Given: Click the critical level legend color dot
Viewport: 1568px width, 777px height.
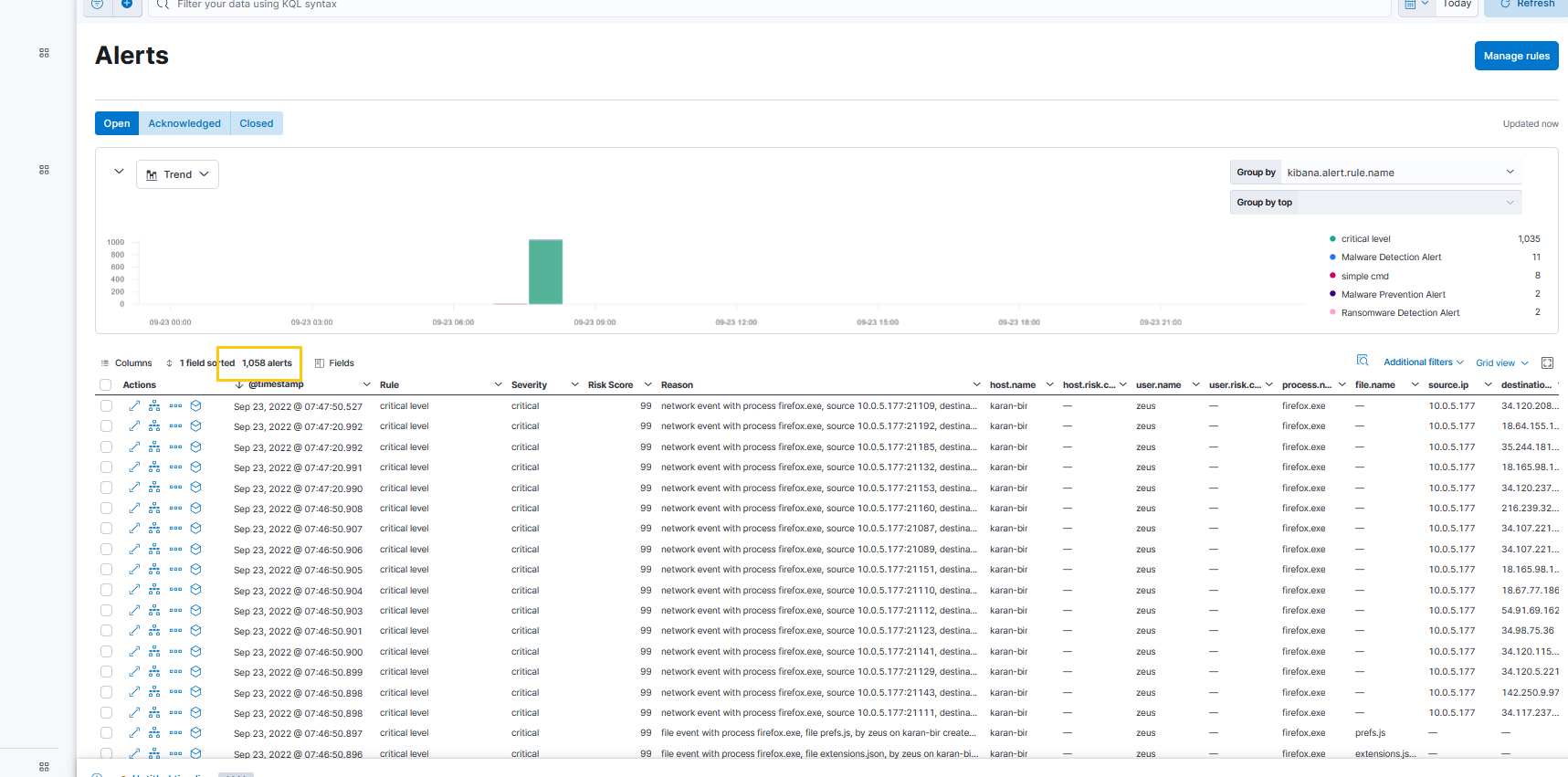Looking at the screenshot, I should point(1332,239).
